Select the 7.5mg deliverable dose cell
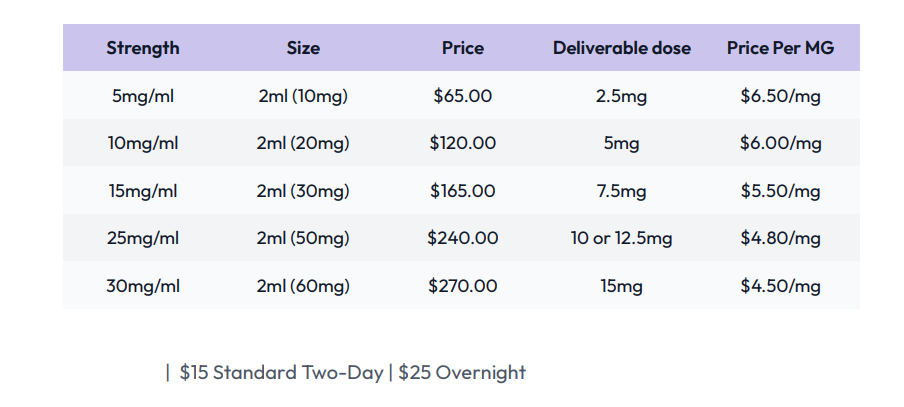This screenshot has width=904, height=407. (x=621, y=191)
